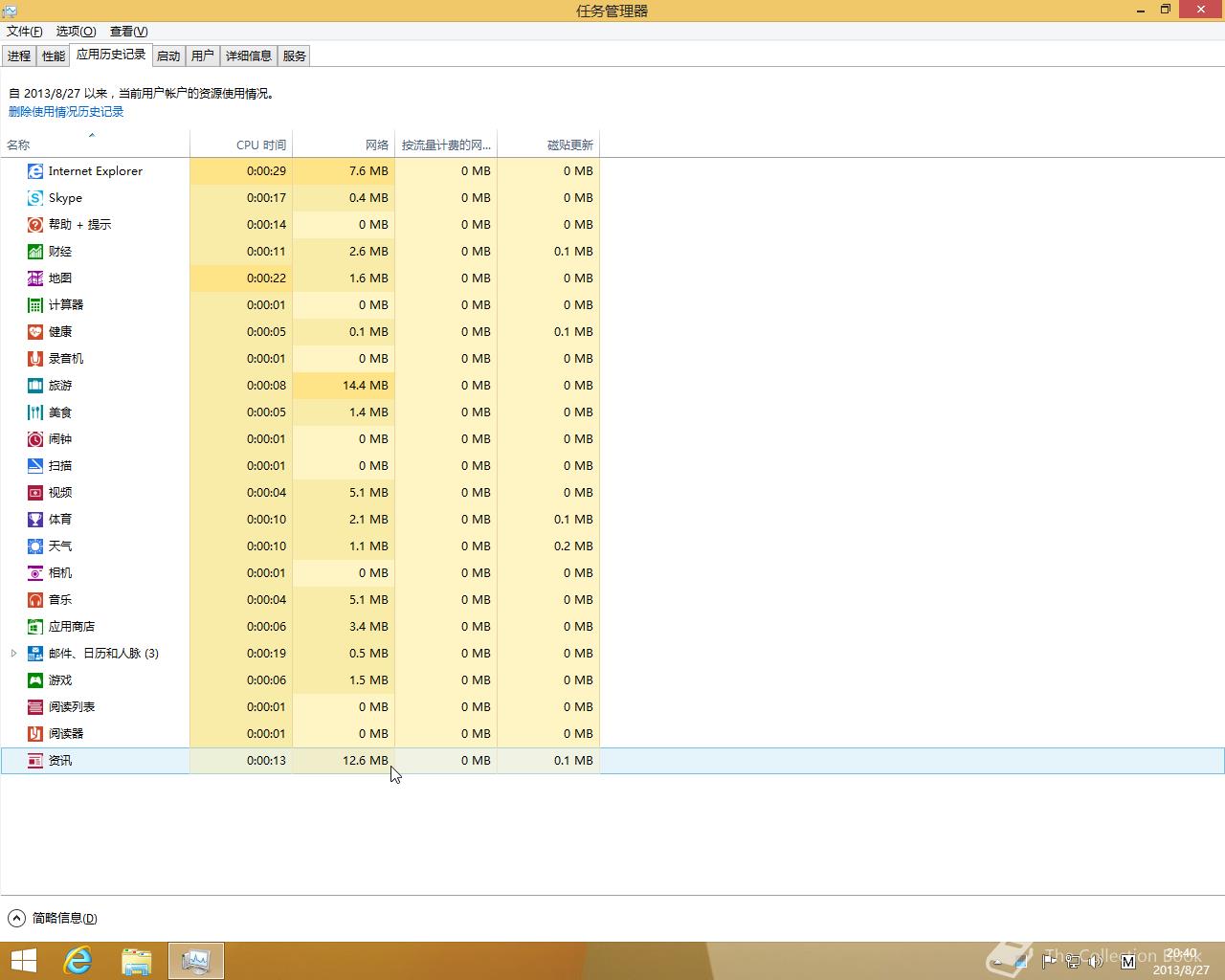Screen dimensions: 1225x980
Task: Select the 资讯 news app icon
Action: [35, 761]
